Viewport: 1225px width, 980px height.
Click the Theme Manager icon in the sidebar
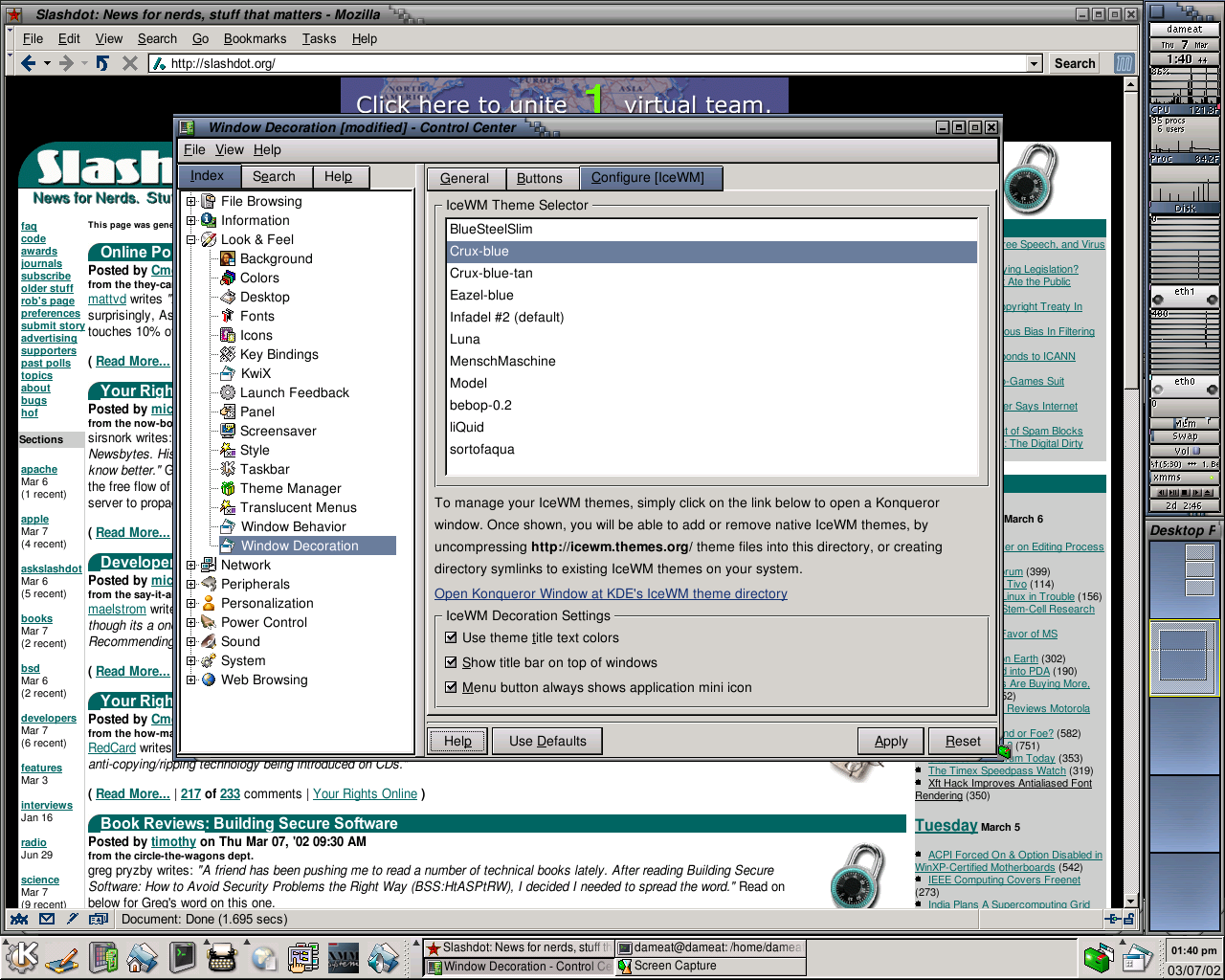point(227,488)
